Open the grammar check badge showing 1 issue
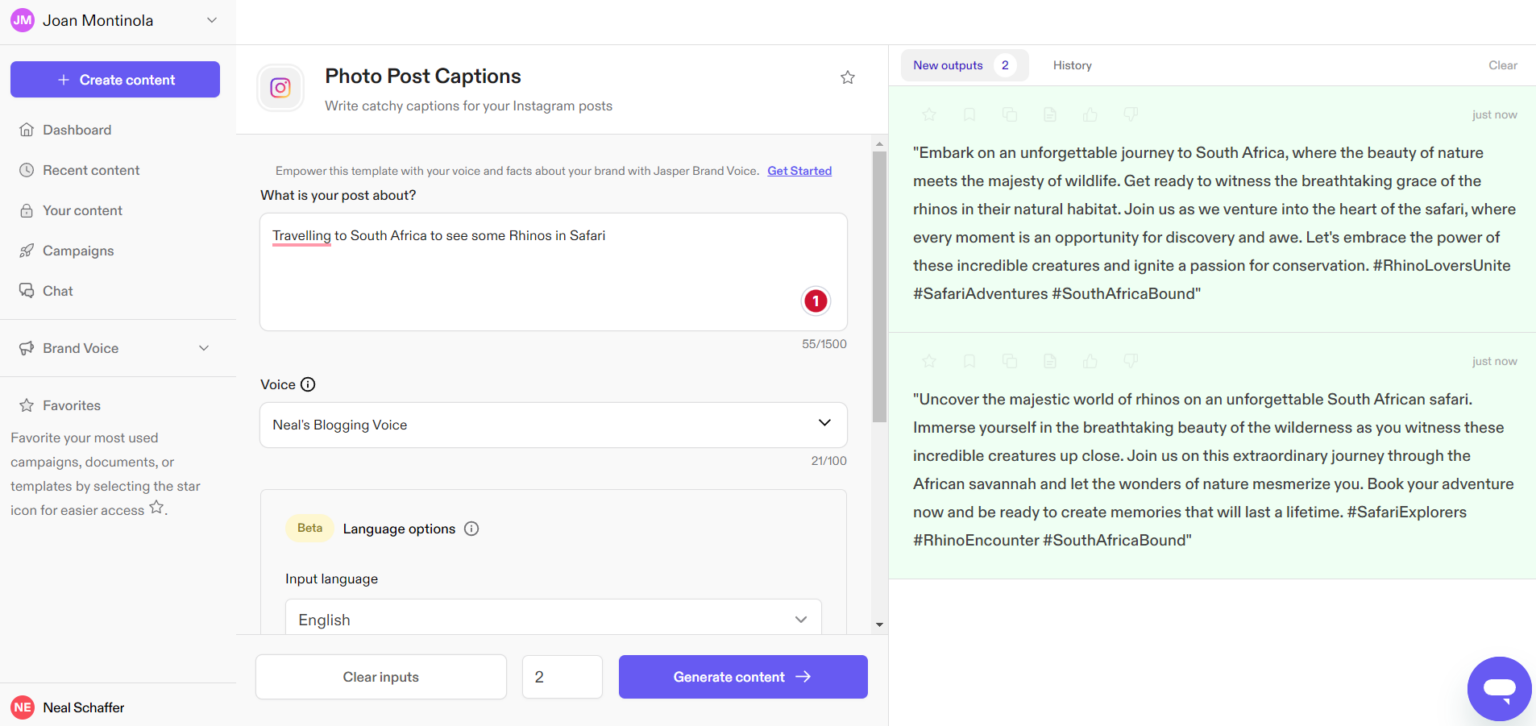This screenshot has height=726, width=1536. (x=815, y=300)
